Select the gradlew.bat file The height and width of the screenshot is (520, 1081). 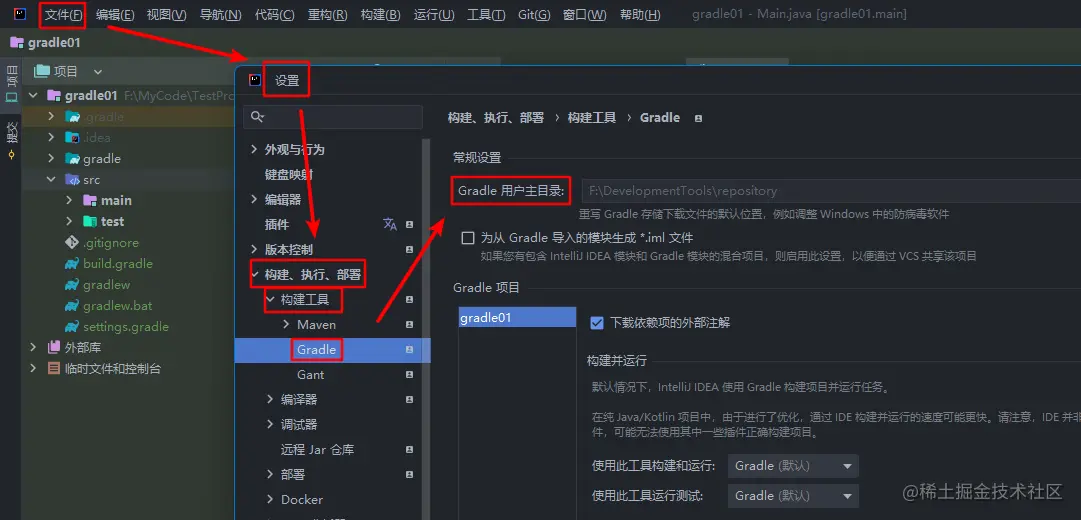click(x=117, y=306)
